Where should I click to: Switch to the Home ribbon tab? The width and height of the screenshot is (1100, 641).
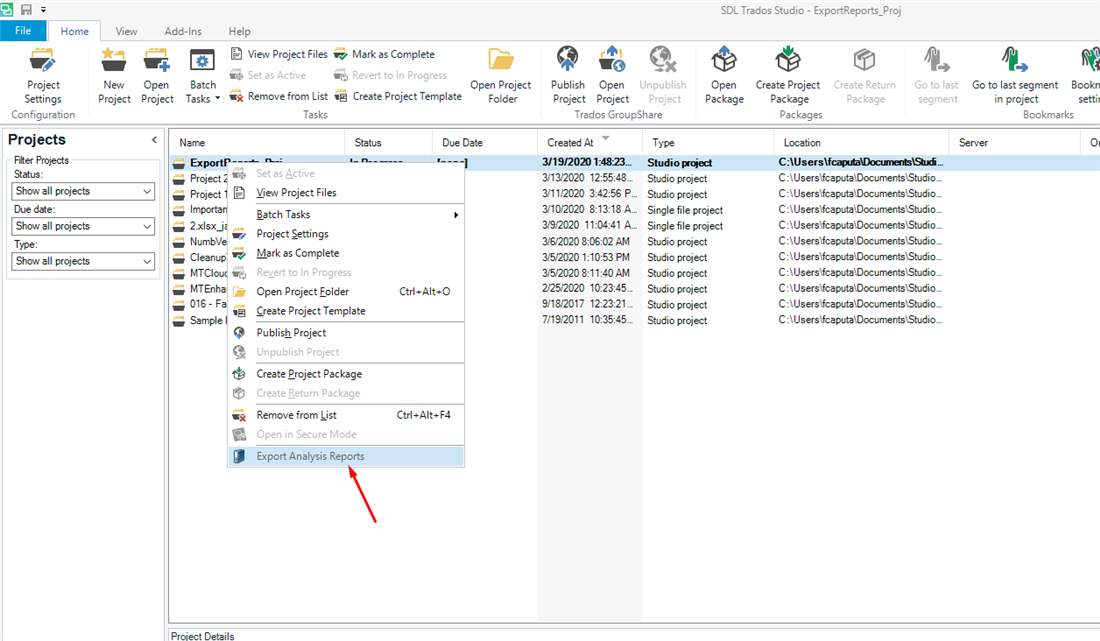point(74,32)
